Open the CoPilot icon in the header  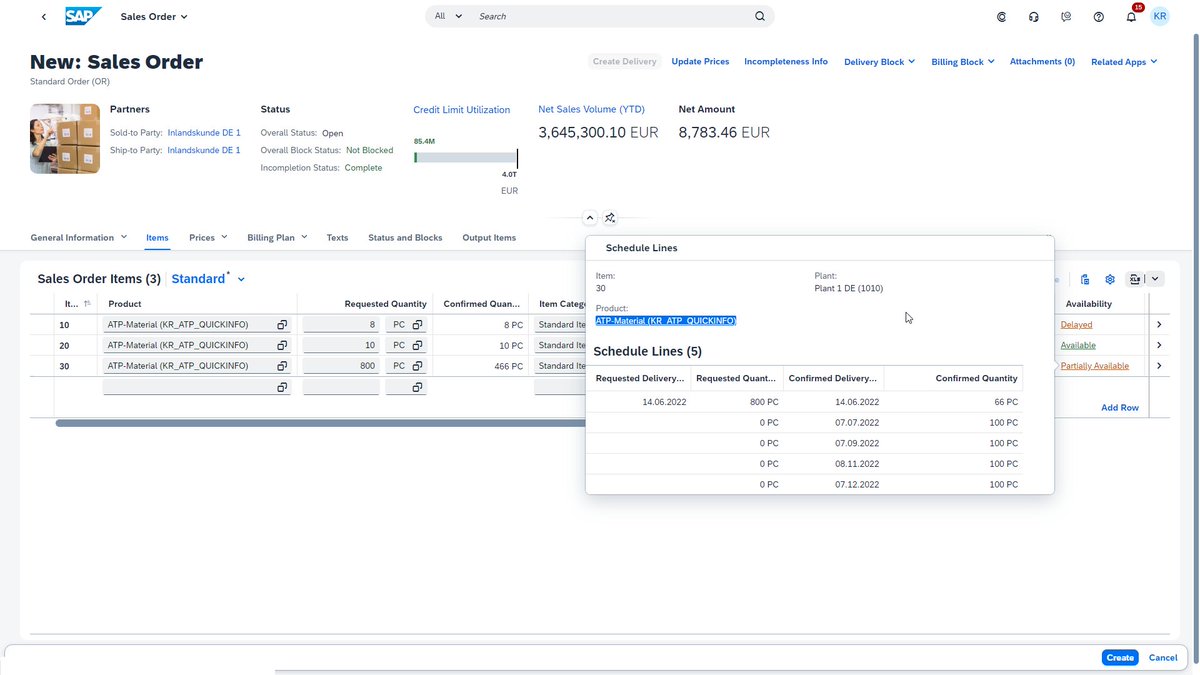[x=1002, y=16]
